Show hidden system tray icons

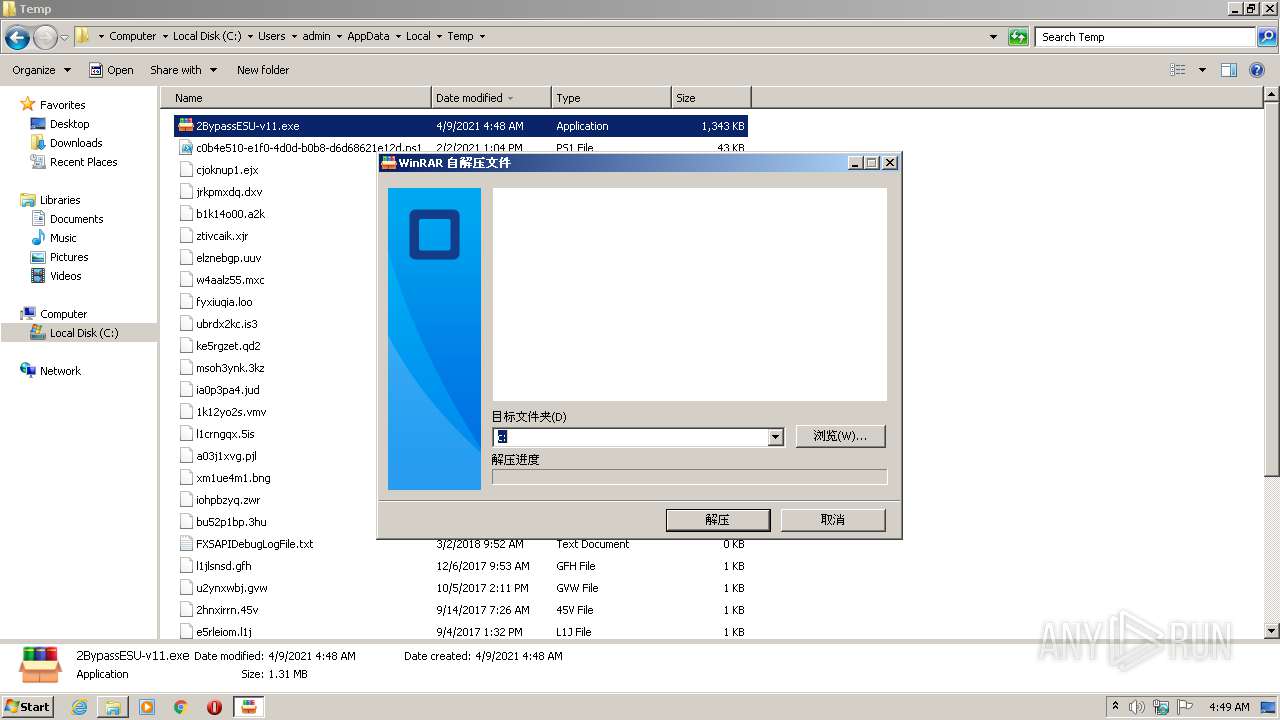click(1115, 707)
